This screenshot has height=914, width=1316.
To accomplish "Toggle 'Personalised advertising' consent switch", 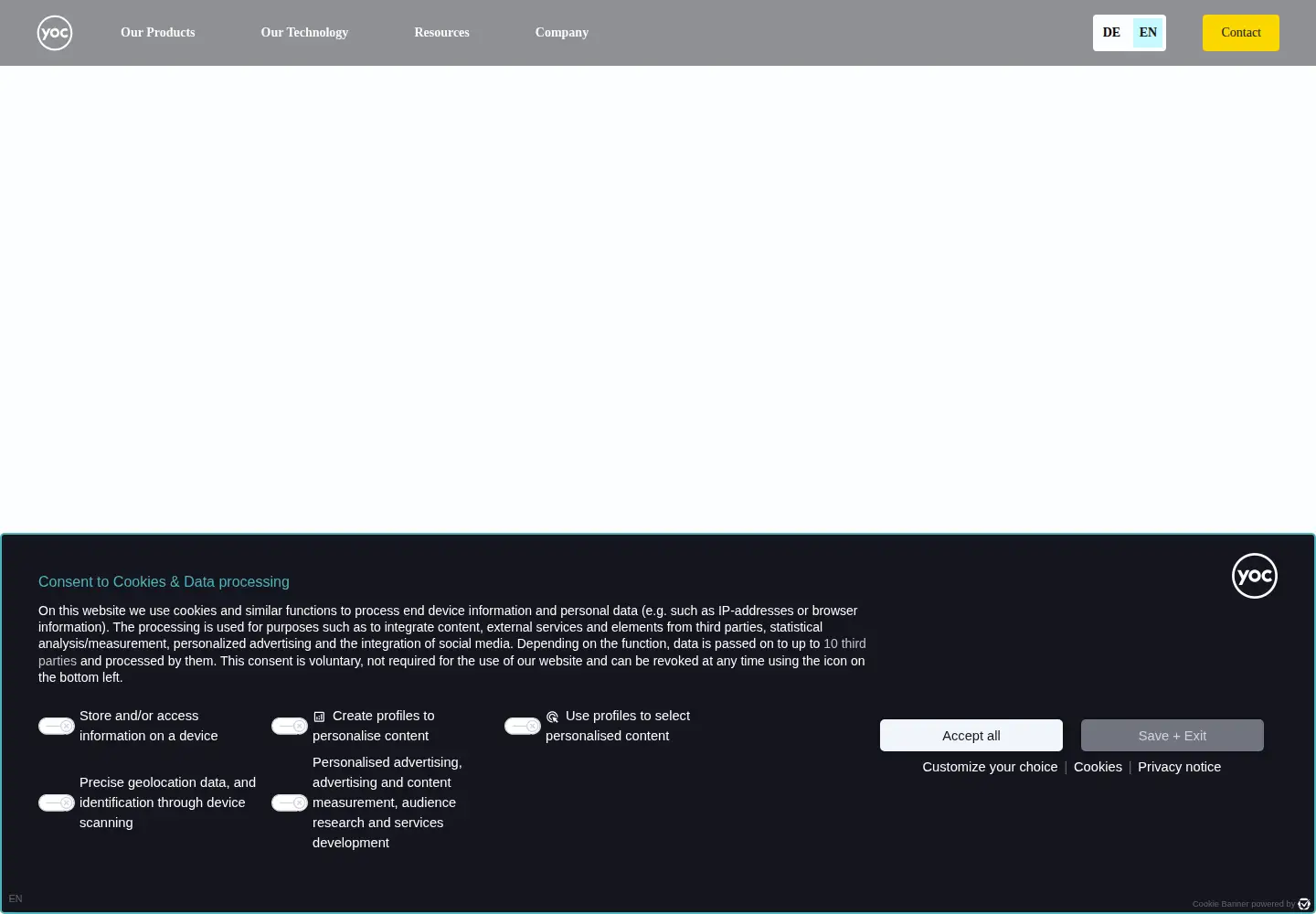I will tap(290, 802).
